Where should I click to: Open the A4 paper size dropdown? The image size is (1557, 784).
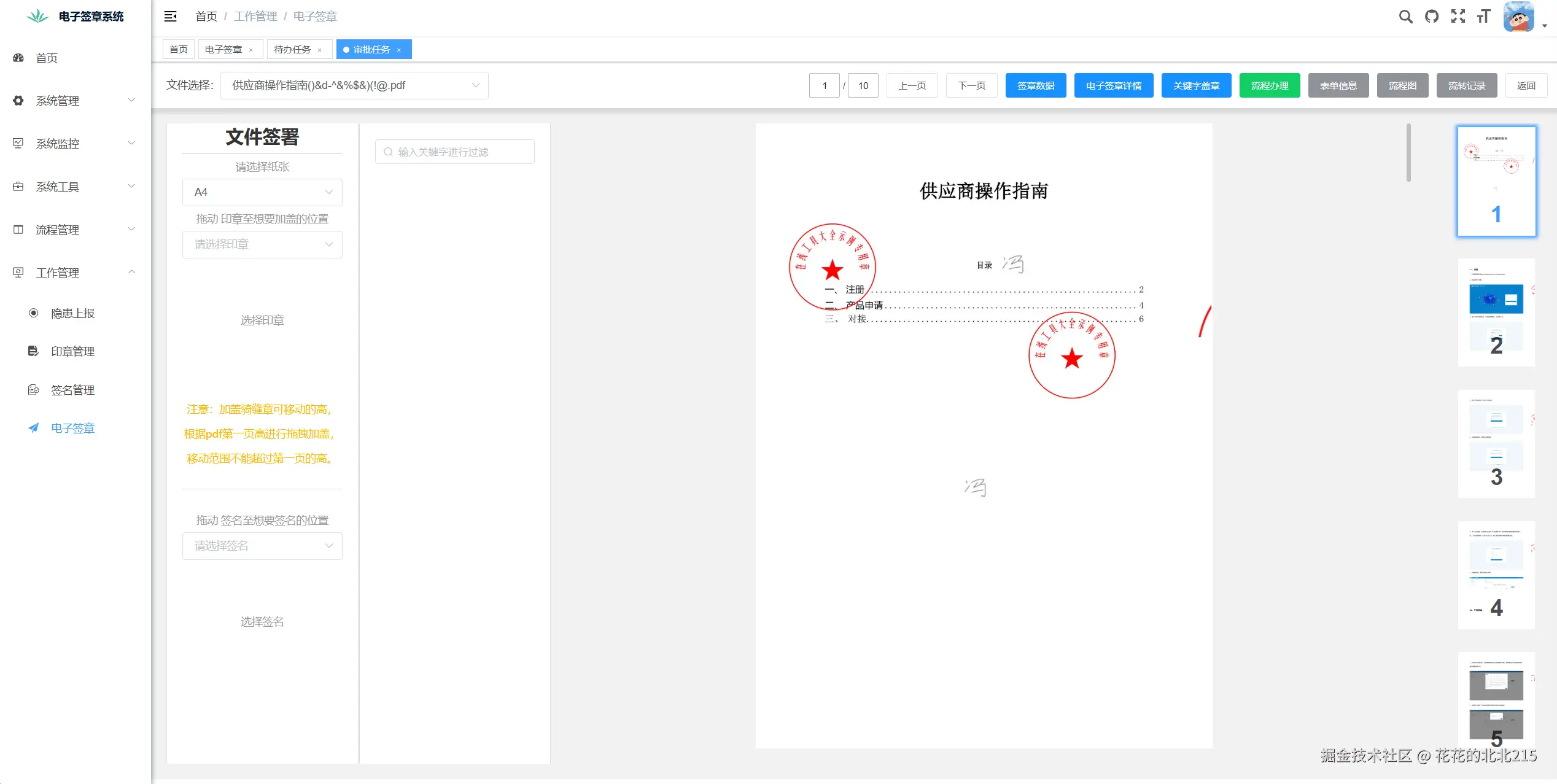point(262,192)
